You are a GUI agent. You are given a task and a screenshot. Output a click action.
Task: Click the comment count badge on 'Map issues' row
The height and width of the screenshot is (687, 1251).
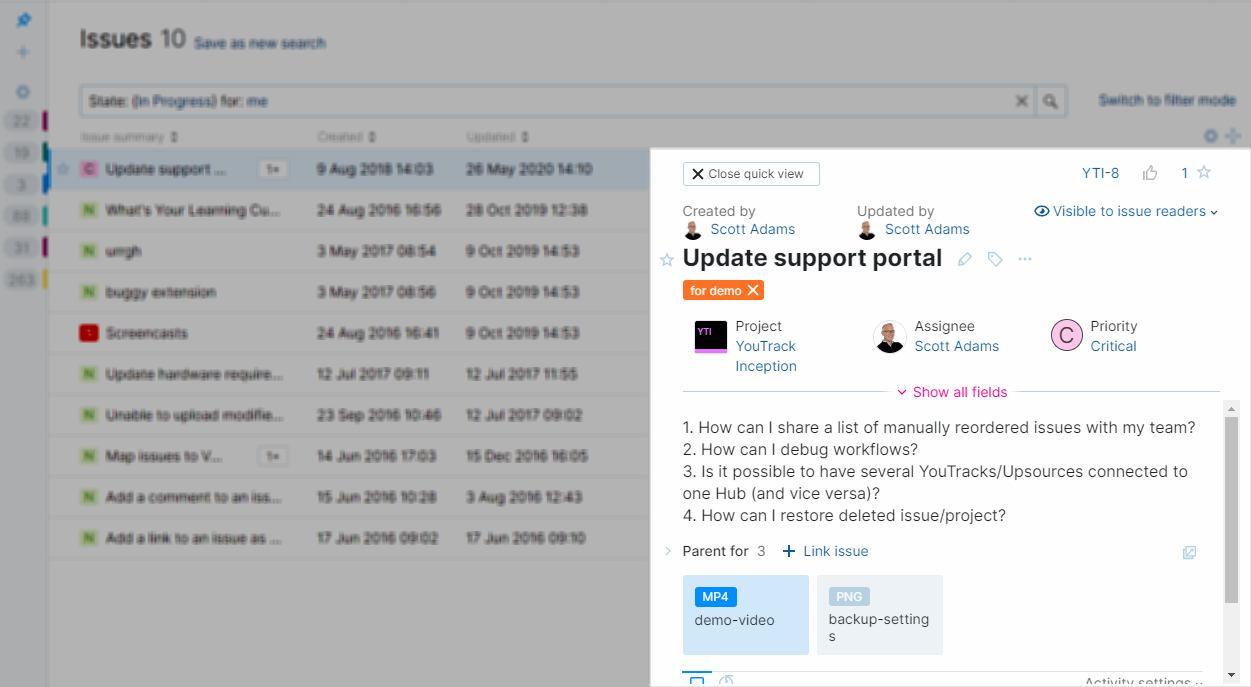point(273,456)
